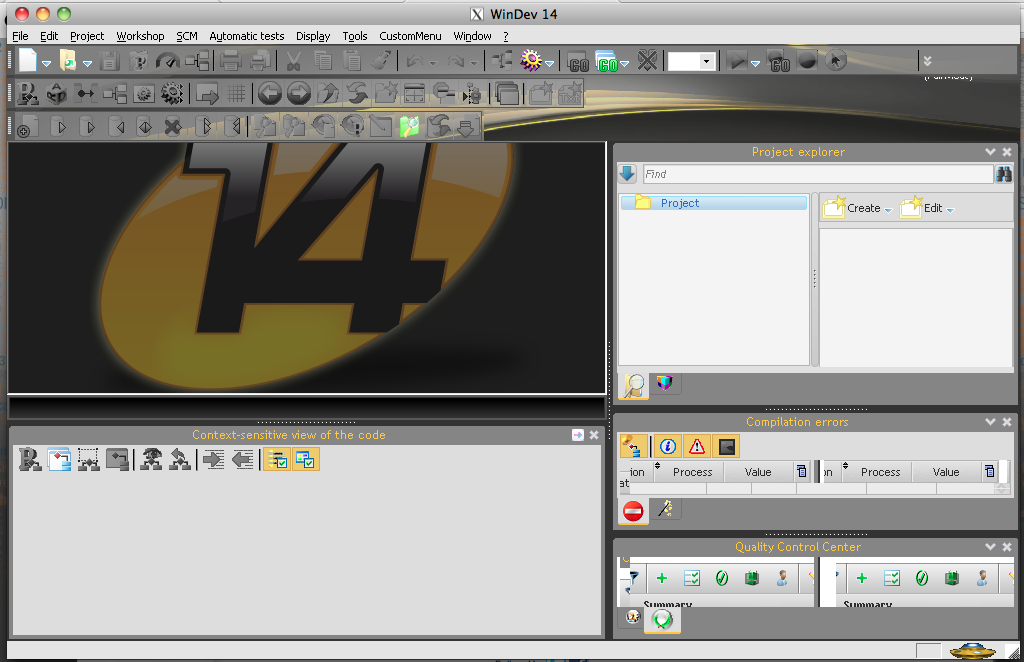This screenshot has width=1024, height=662.
Task: Click the Edit button in Project explorer
Action: (x=927, y=208)
